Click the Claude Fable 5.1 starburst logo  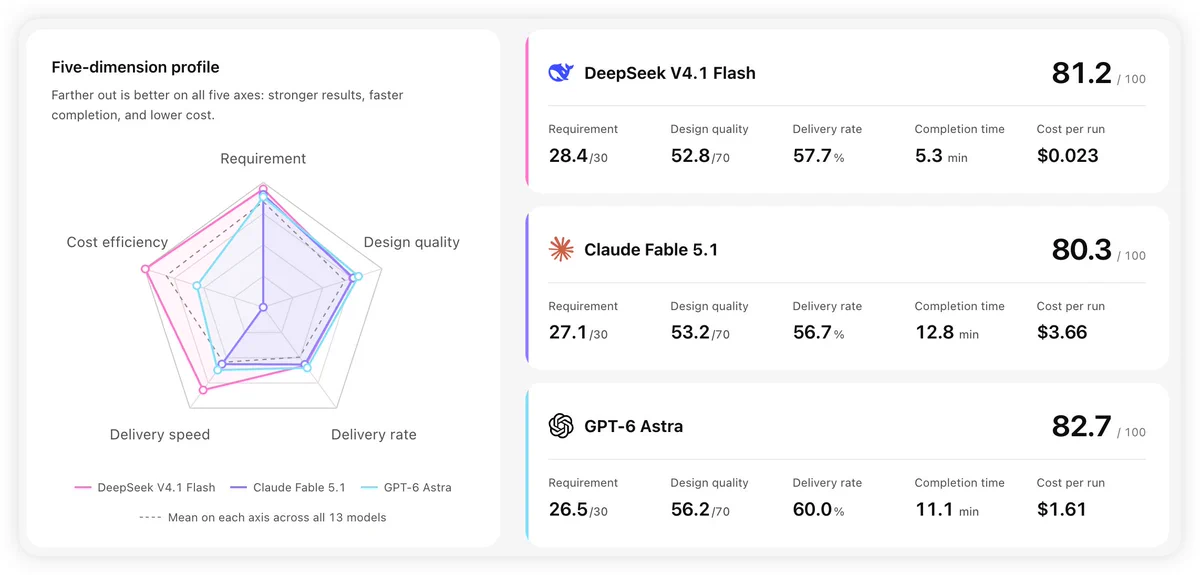coord(561,249)
